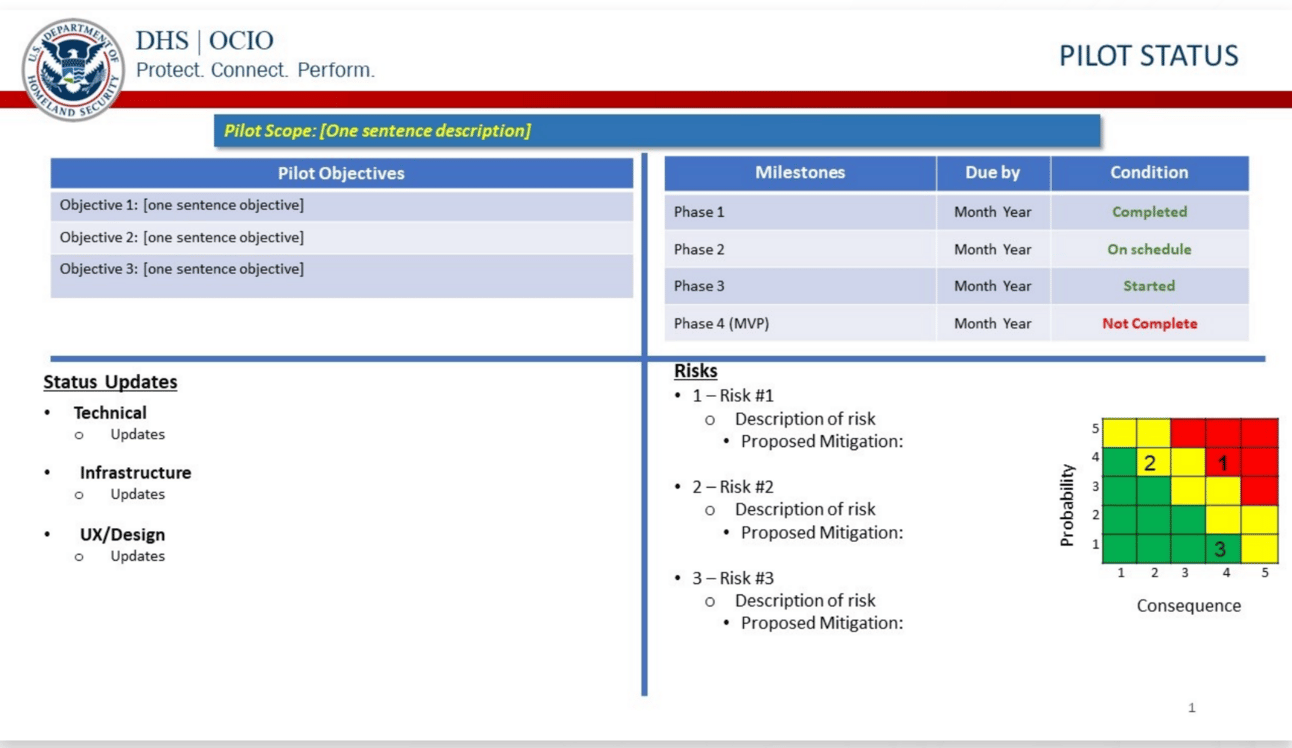
Task: Select the "Due by" column header
Action: 993,173
